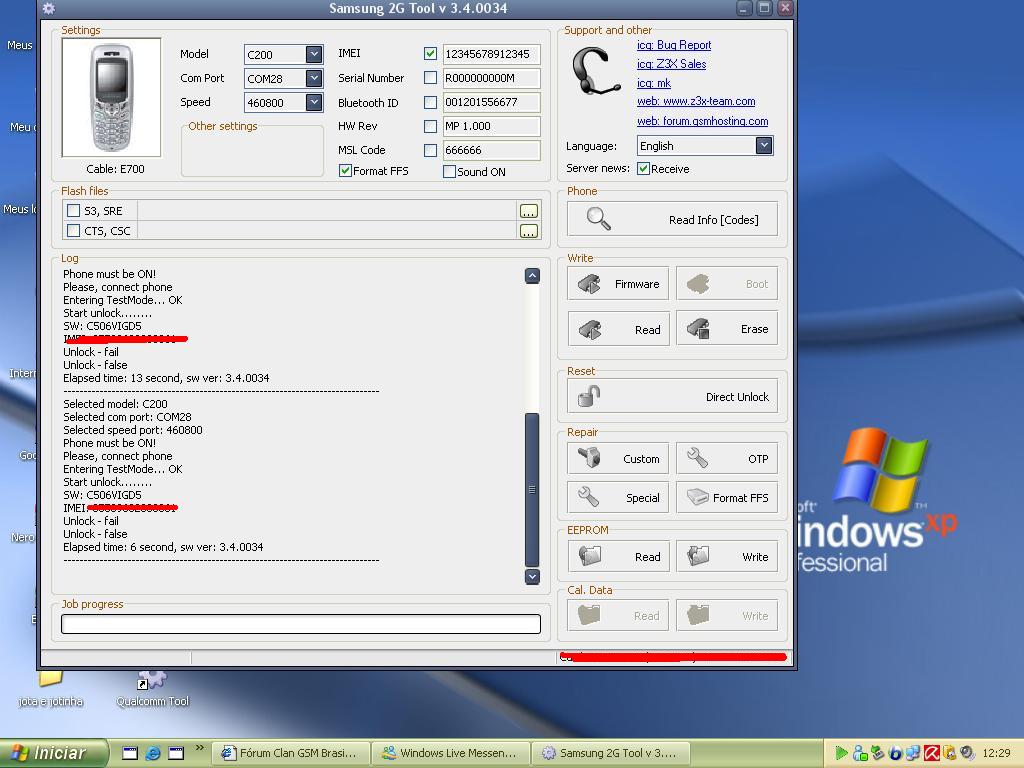Open web: www.z3x-team.com link
The width and height of the screenshot is (1024, 768).
click(x=696, y=101)
